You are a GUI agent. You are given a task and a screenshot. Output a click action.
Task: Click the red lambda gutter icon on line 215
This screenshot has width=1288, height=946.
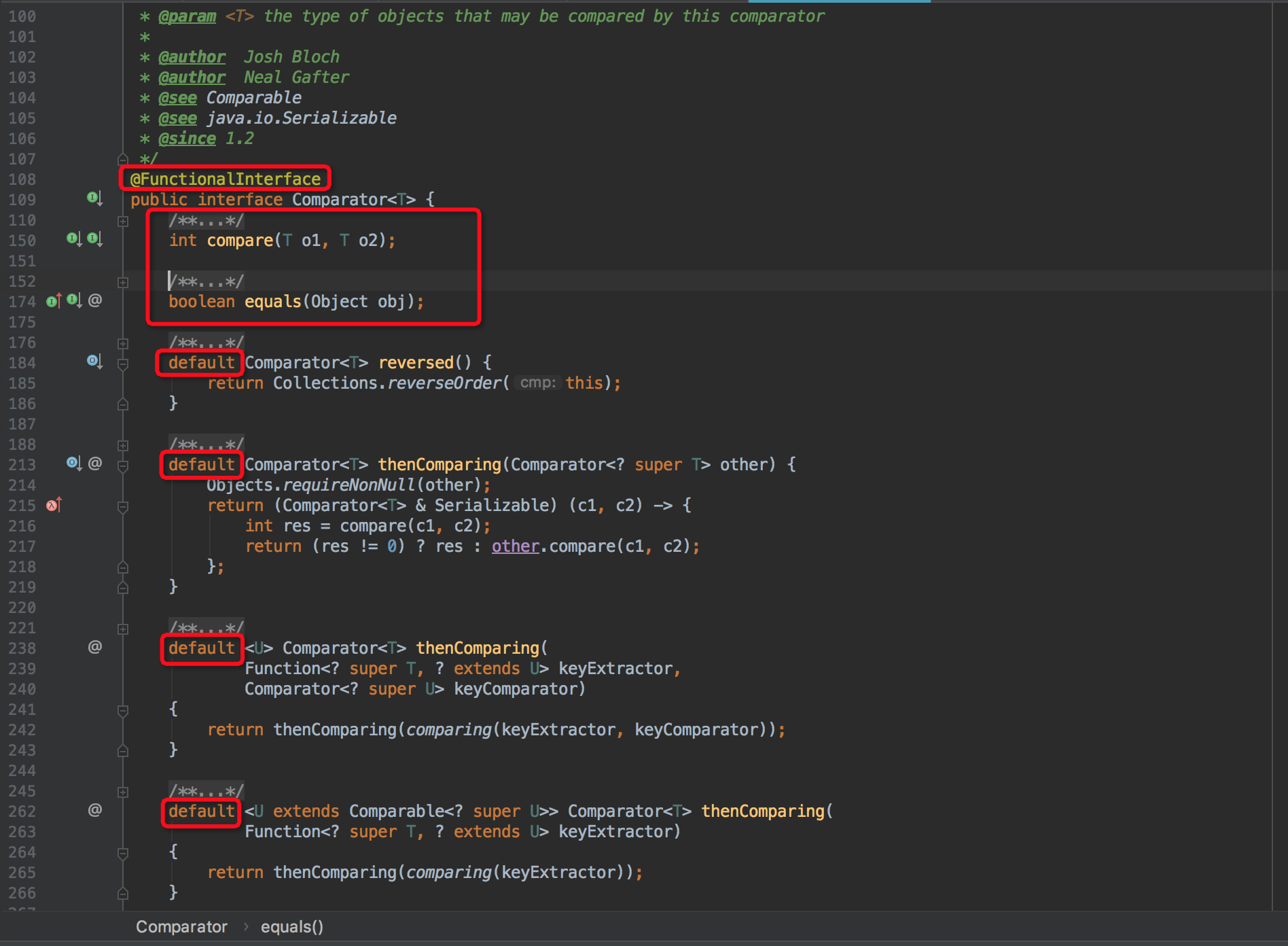click(x=54, y=504)
